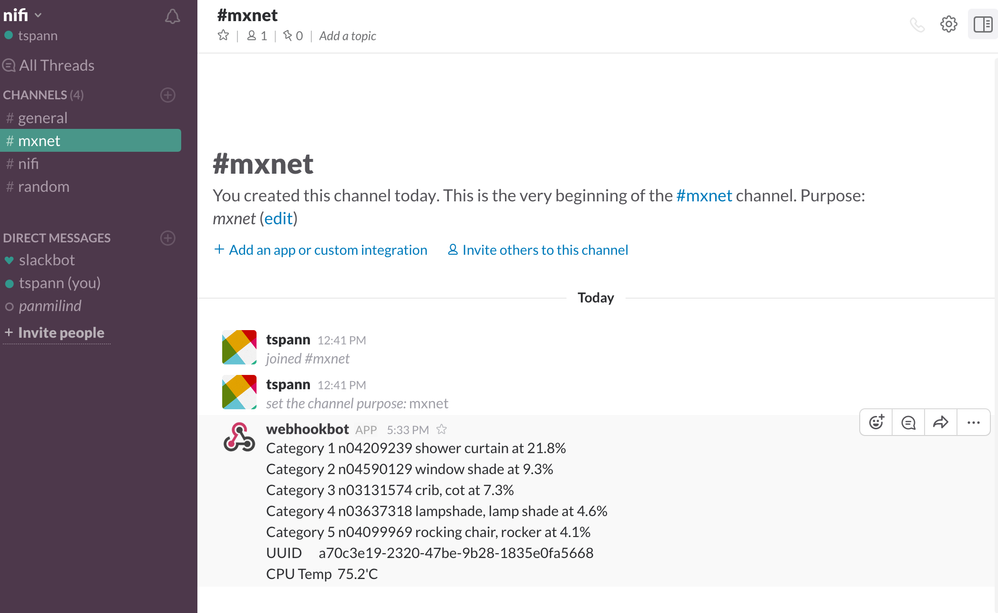
Task: Start a call from the channel header
Action: tap(917, 23)
